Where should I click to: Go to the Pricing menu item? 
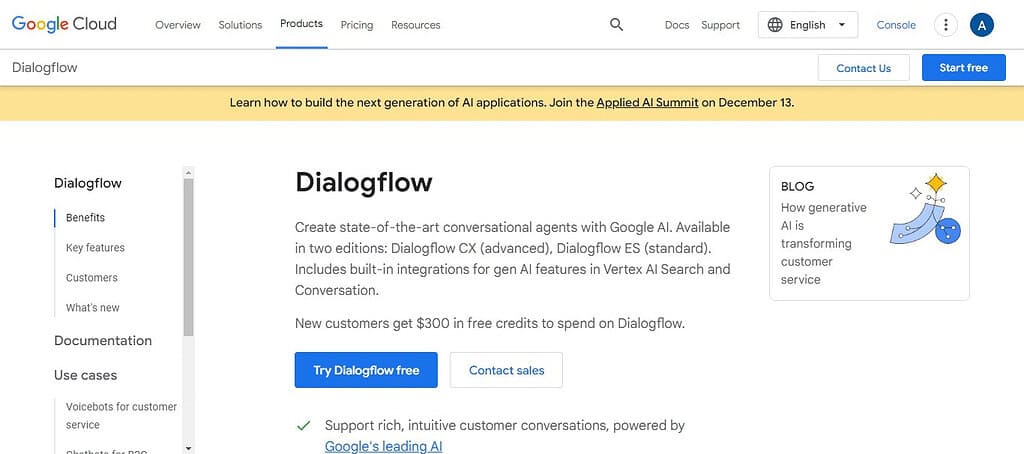pyautogui.click(x=357, y=25)
